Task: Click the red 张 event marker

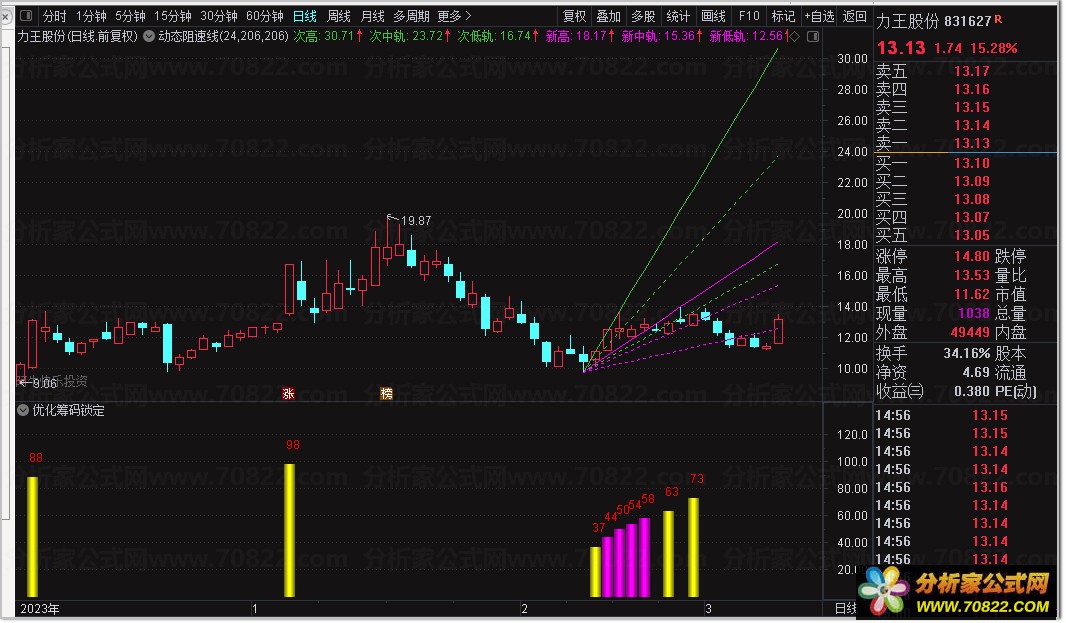Action: pos(288,393)
